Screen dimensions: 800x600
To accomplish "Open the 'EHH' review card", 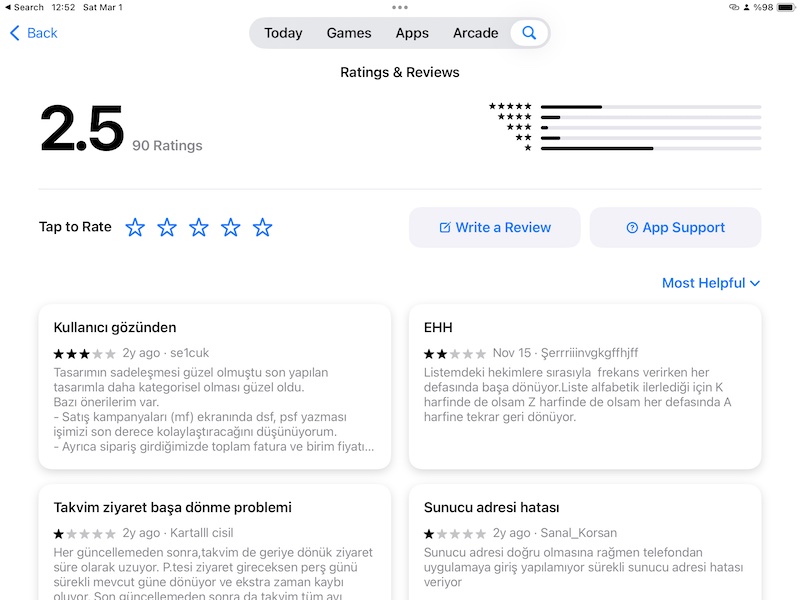I will pos(585,387).
